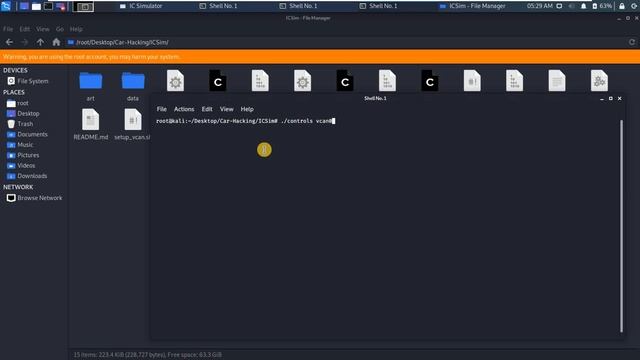640x360 pixels.
Task: Open Shell window's Actions menu
Action: (184, 109)
